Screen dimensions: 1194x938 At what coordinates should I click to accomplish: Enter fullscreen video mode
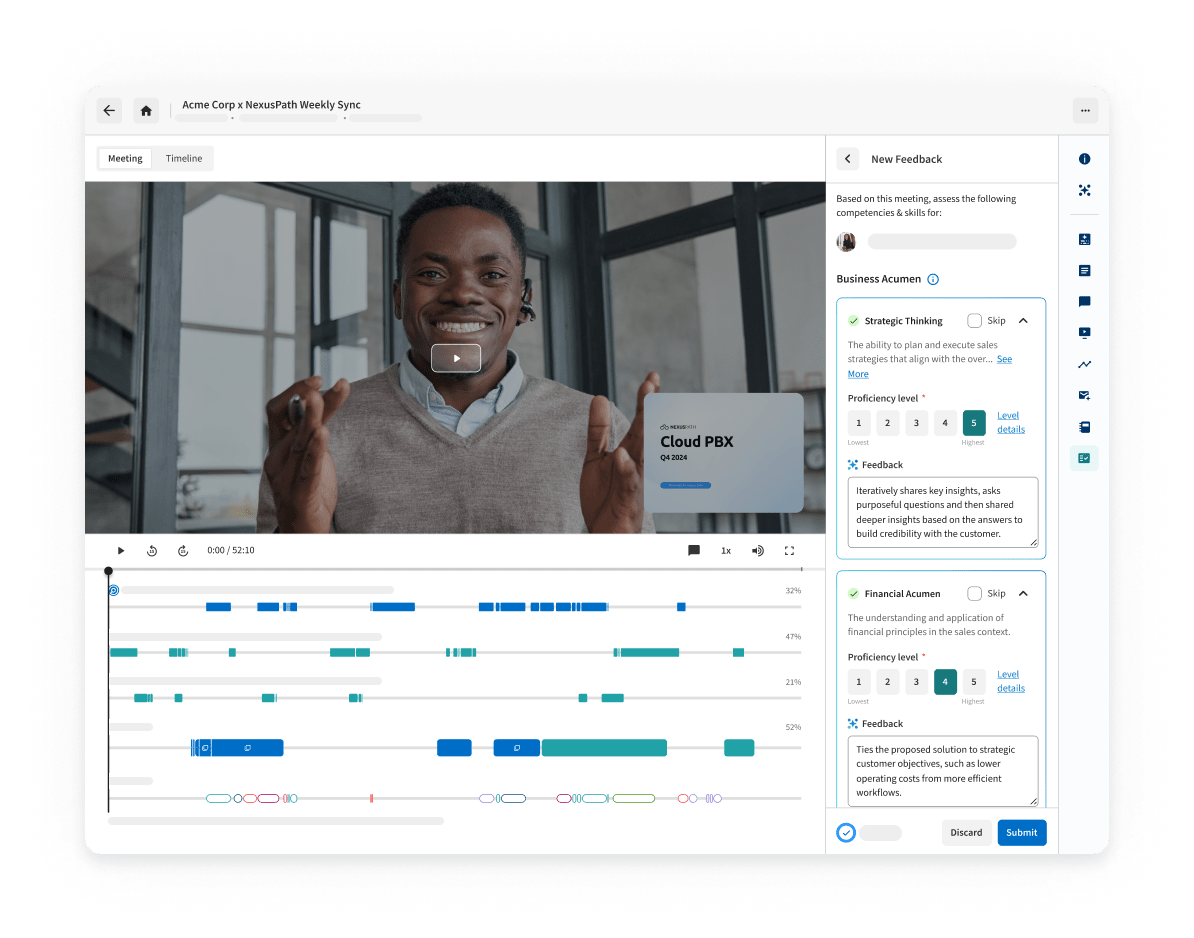[x=790, y=550]
